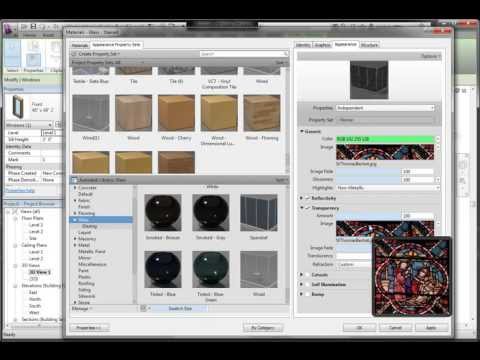Toggle the Reflectivity checkbox
The height and width of the screenshot is (360, 480).
pyautogui.click(x=308, y=198)
